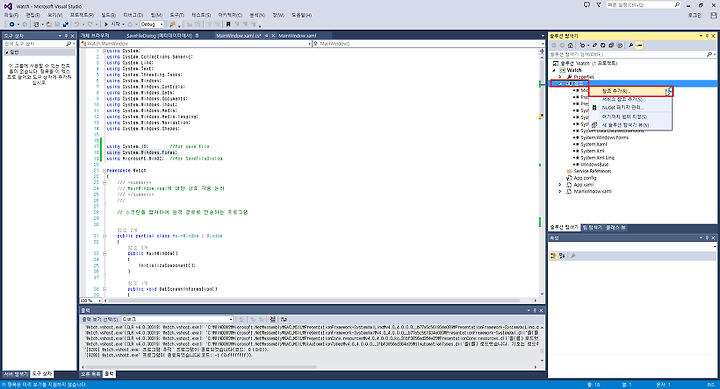Click the Find in Files toolbar icon
The width and height of the screenshot is (720, 389).
click(172, 24)
